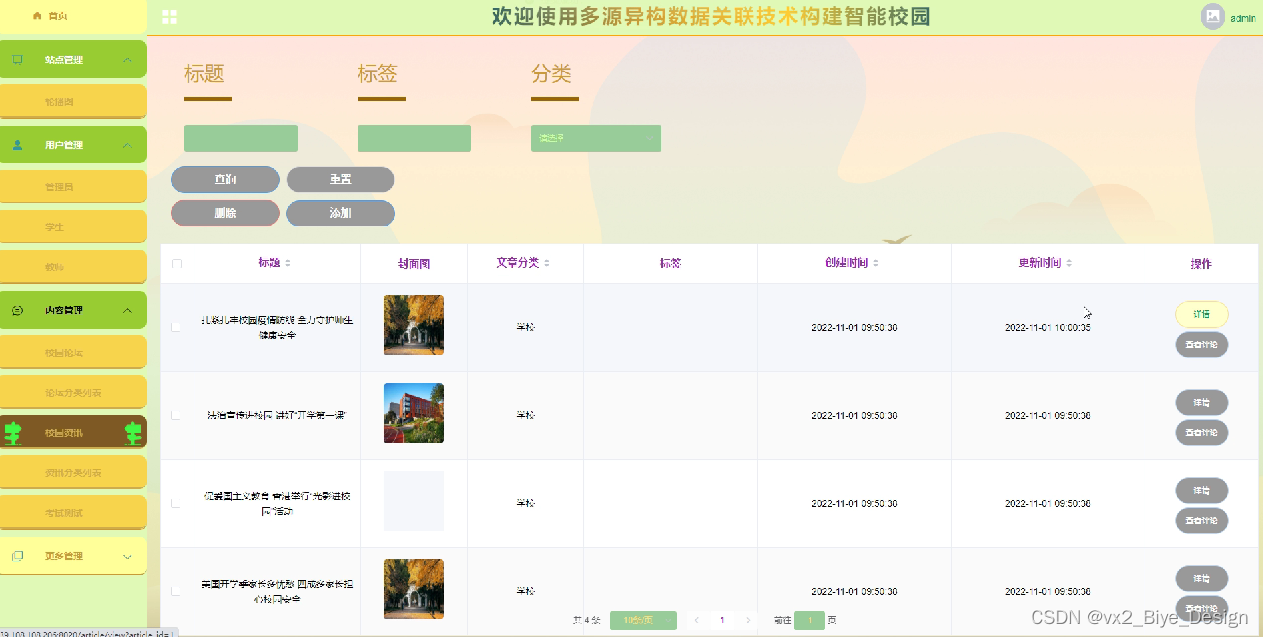Click the go-to-page number input
This screenshot has width=1263, height=637.
pyautogui.click(x=809, y=620)
